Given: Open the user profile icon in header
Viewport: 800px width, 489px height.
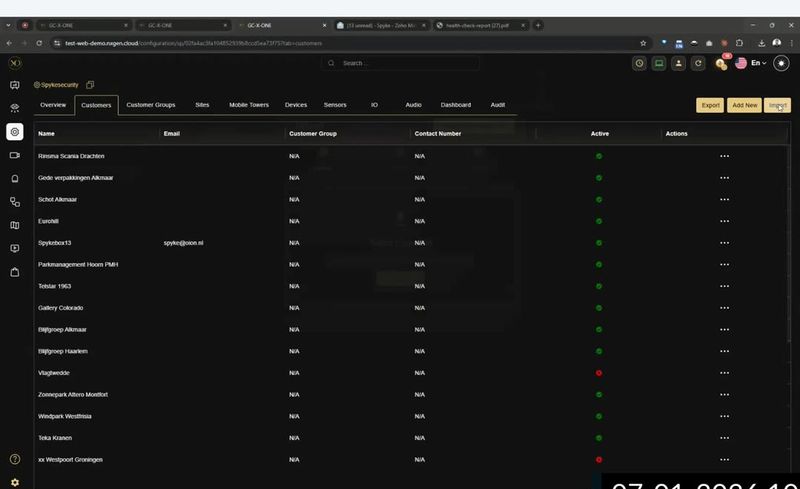Looking at the screenshot, I should click(x=679, y=63).
